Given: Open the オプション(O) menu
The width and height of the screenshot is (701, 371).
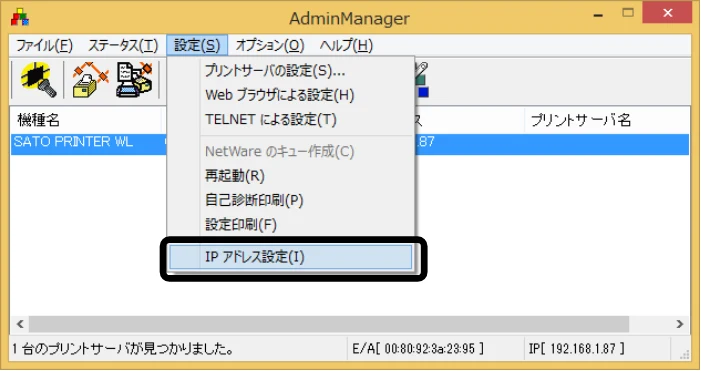Looking at the screenshot, I should (x=270, y=45).
